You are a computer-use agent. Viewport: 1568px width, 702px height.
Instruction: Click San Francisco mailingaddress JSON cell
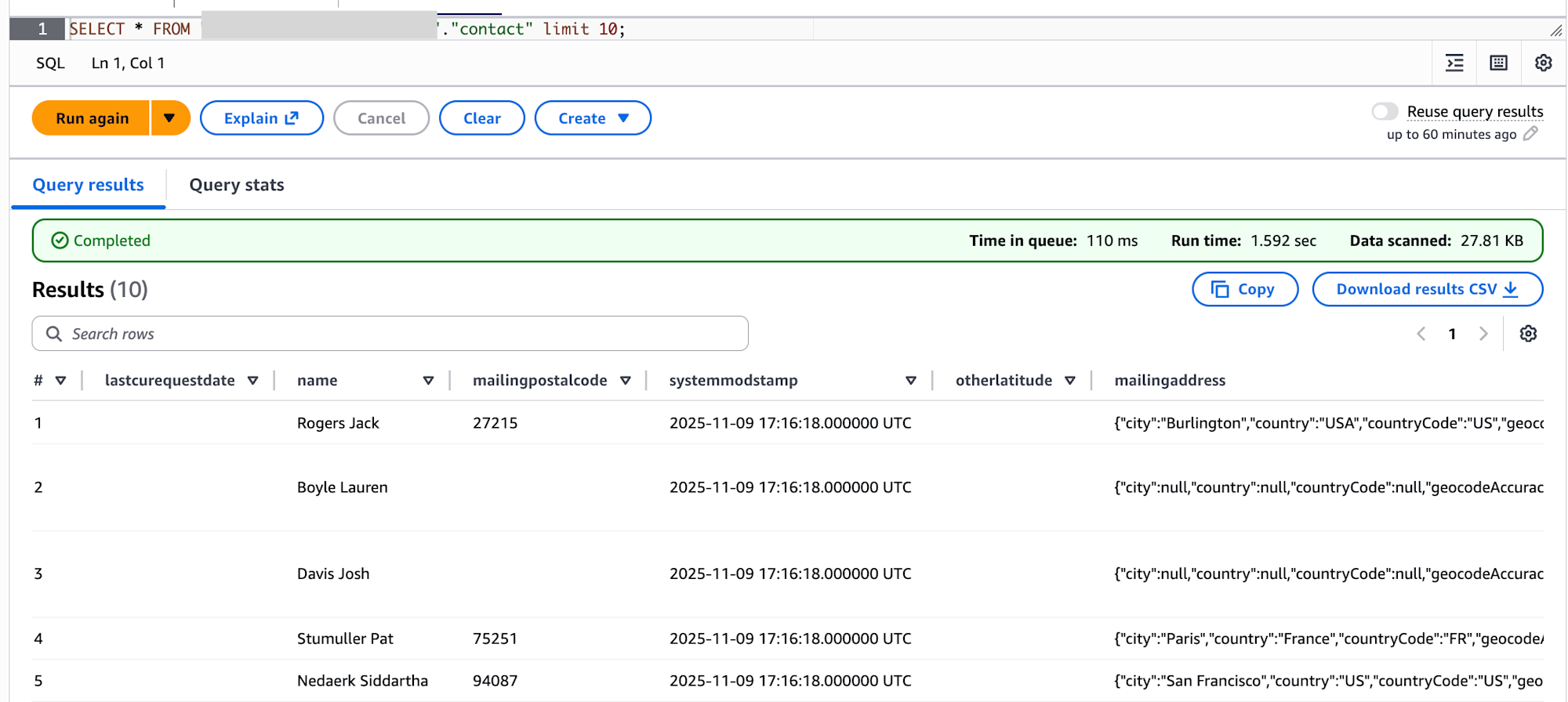(1329, 681)
